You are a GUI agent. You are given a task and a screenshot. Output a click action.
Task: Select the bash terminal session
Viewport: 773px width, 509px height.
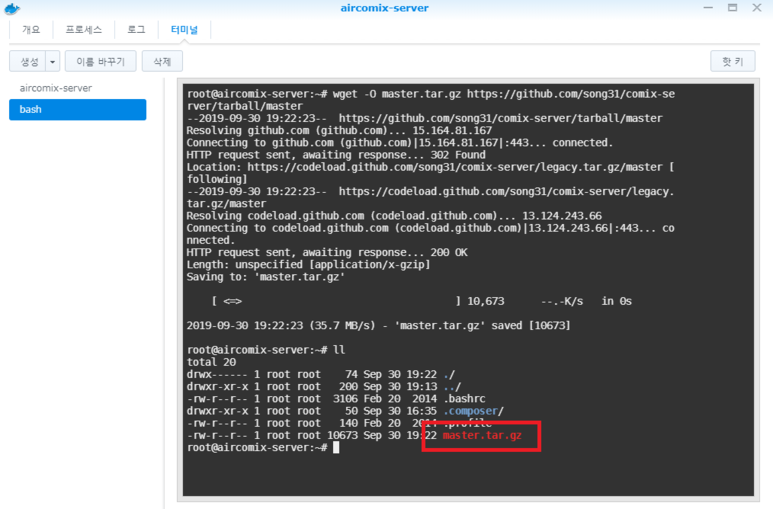[77, 109]
